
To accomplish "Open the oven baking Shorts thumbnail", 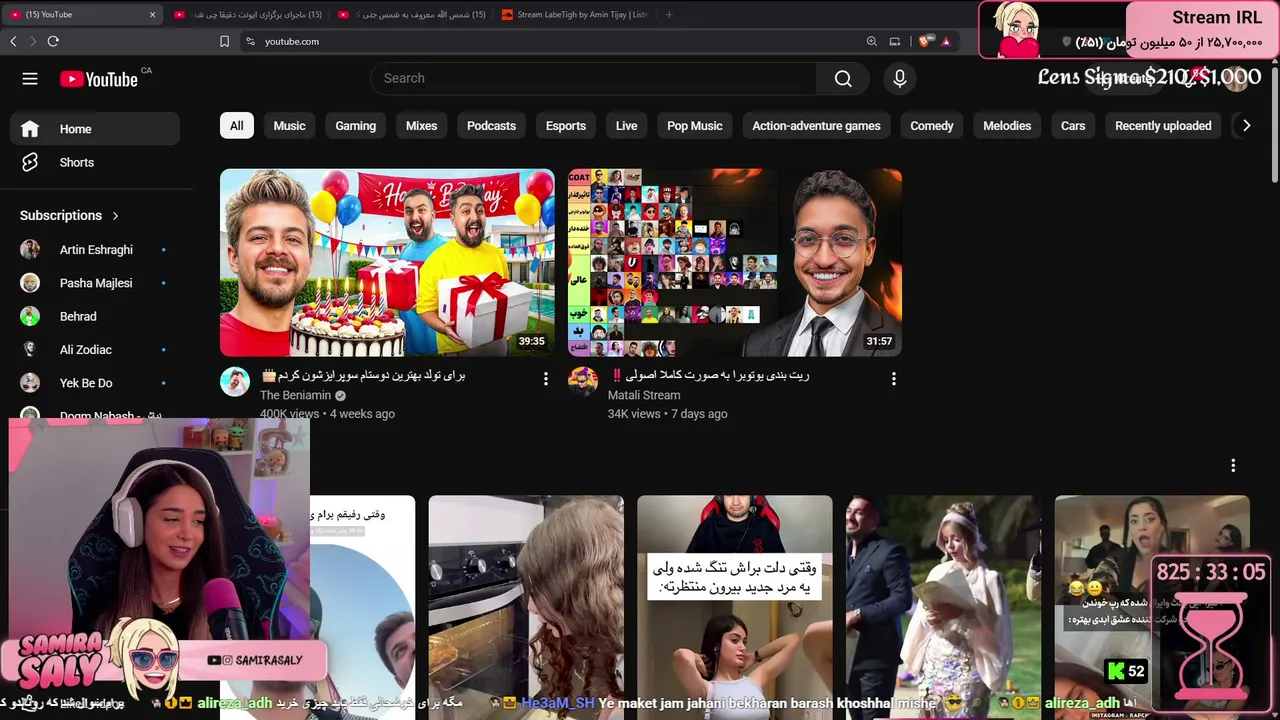I will click(526, 607).
